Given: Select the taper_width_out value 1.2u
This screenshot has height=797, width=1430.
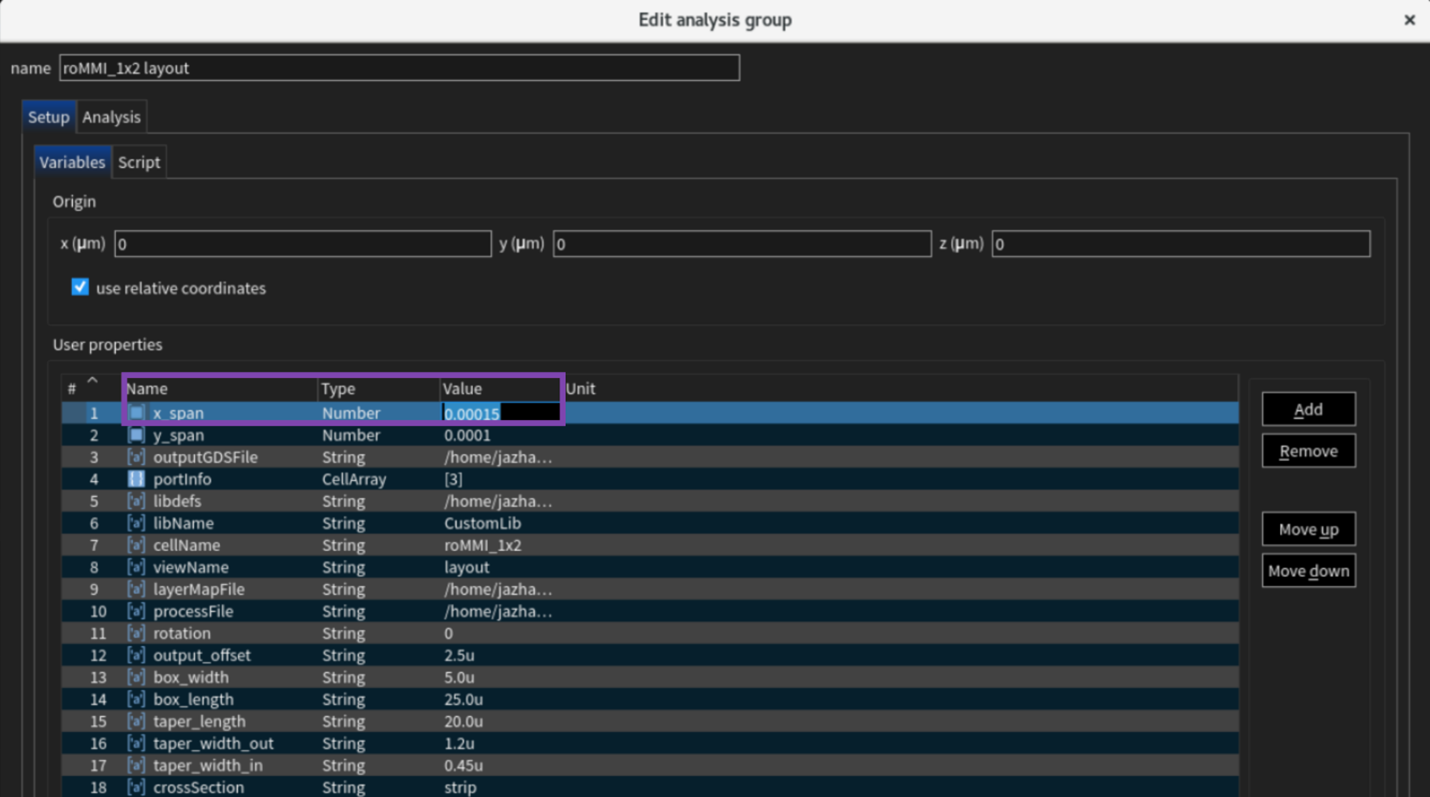Looking at the screenshot, I should pyautogui.click(x=459, y=743).
